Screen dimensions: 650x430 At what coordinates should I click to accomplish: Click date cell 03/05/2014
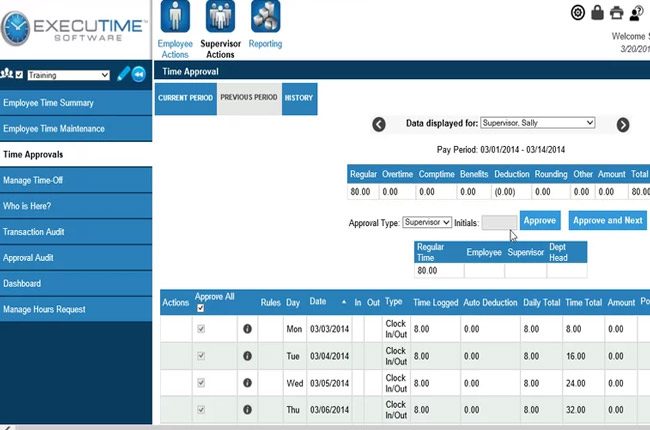(x=330, y=383)
